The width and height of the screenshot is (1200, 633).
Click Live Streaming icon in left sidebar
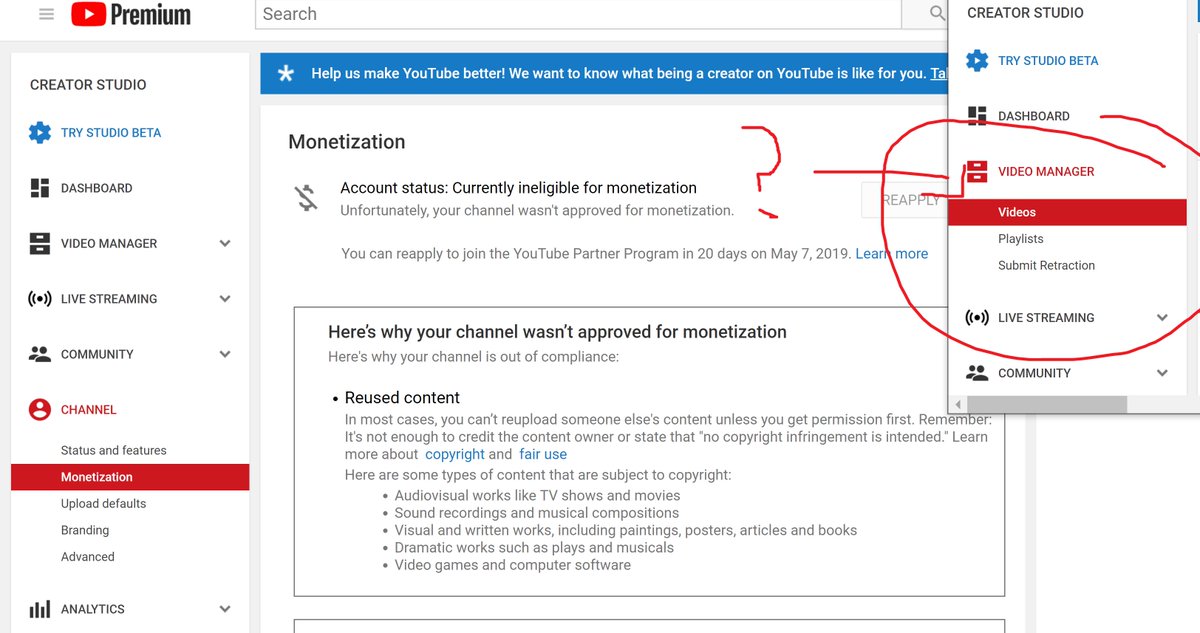tap(40, 299)
